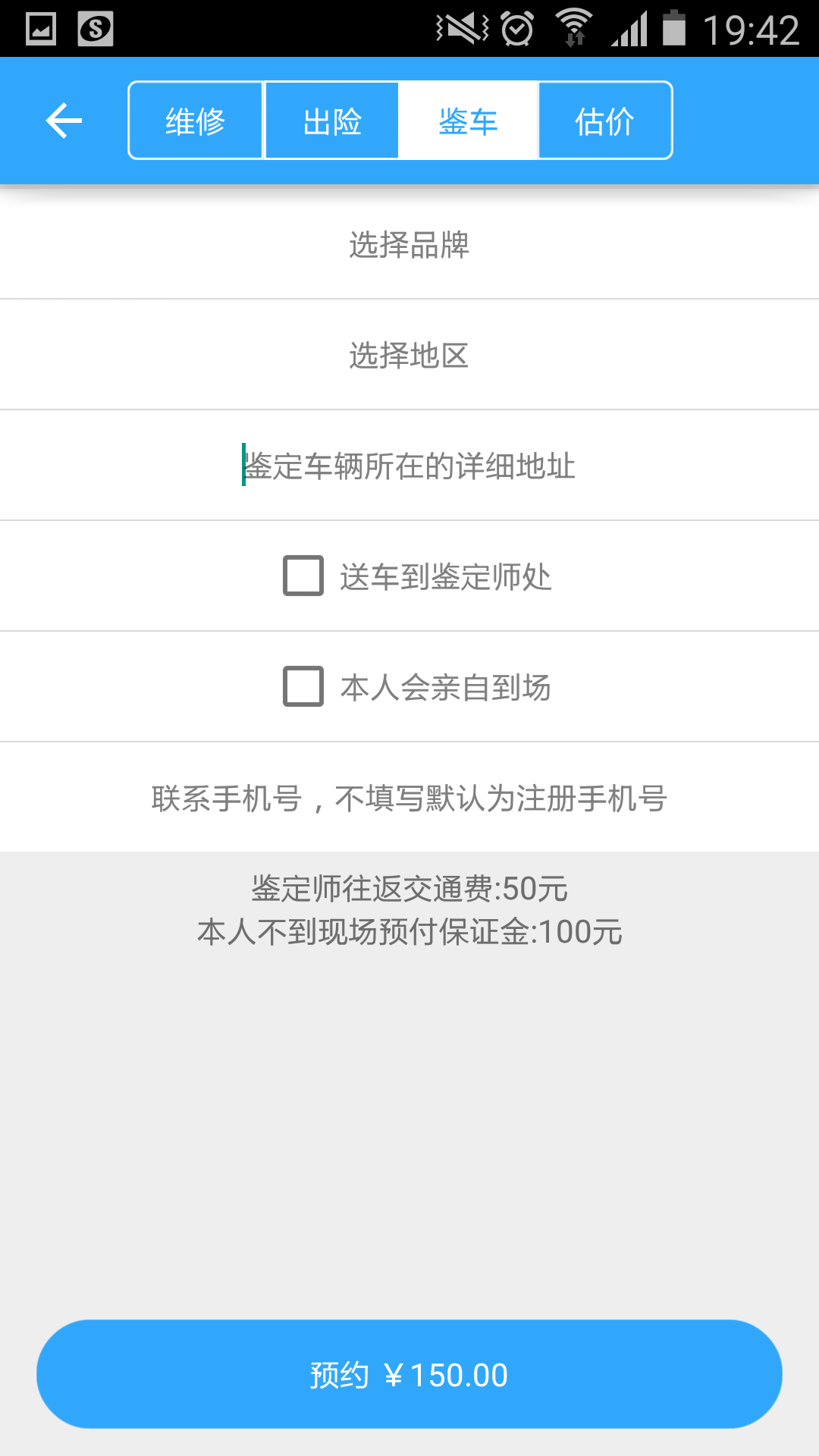The height and width of the screenshot is (1456, 819).
Task: Tap the vibrate mode status icon
Action: (x=463, y=29)
